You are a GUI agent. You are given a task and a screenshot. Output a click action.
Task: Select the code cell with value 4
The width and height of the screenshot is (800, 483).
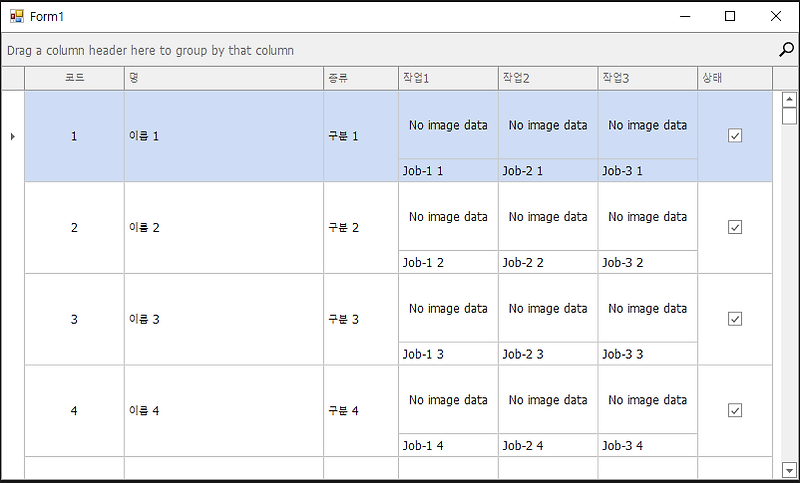point(74,411)
